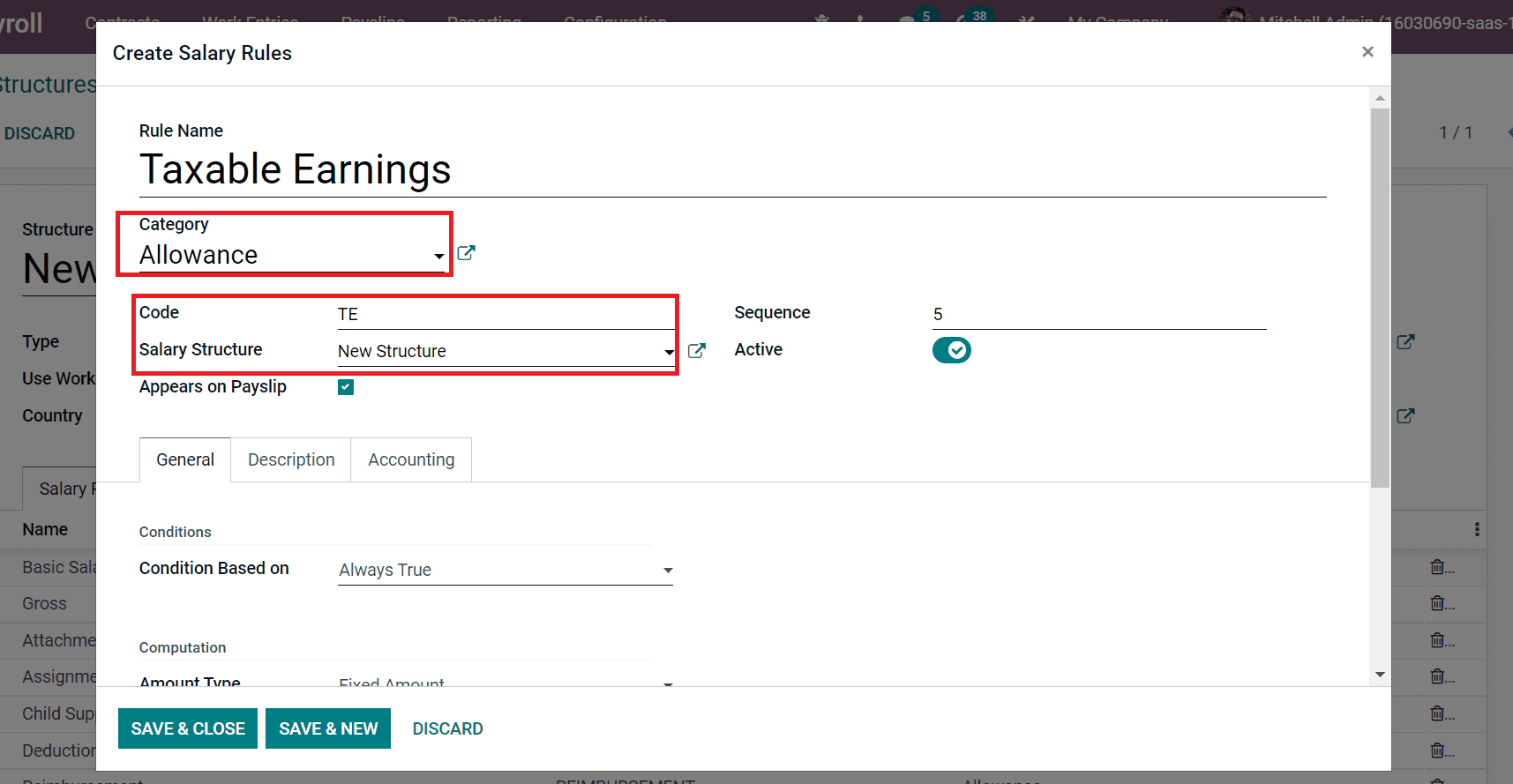Screen dimensions: 1513x784
Task: Click the scrollbar up arrow in dialog
Action: [1380, 98]
